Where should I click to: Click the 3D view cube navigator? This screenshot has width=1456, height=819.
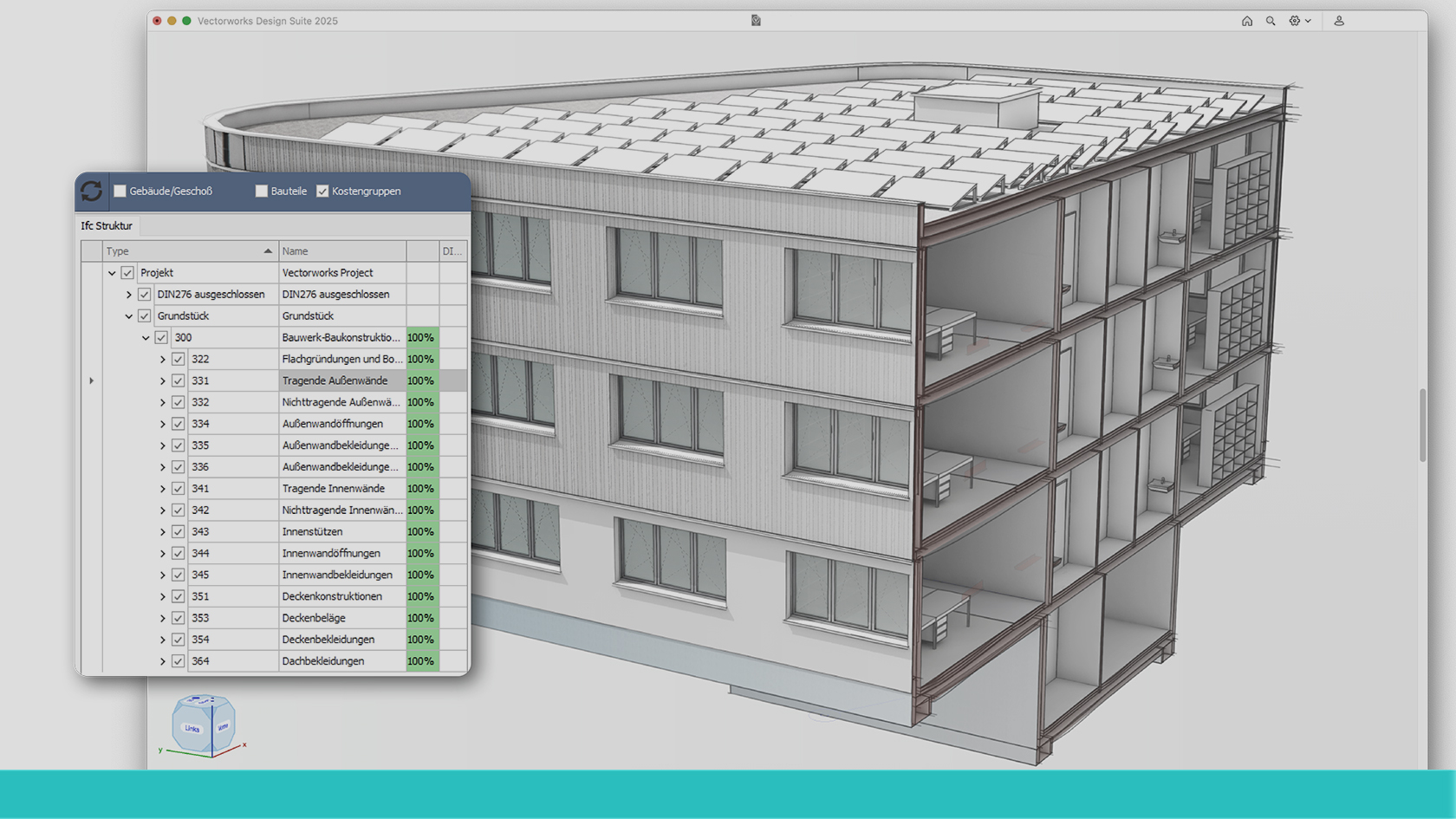click(204, 725)
